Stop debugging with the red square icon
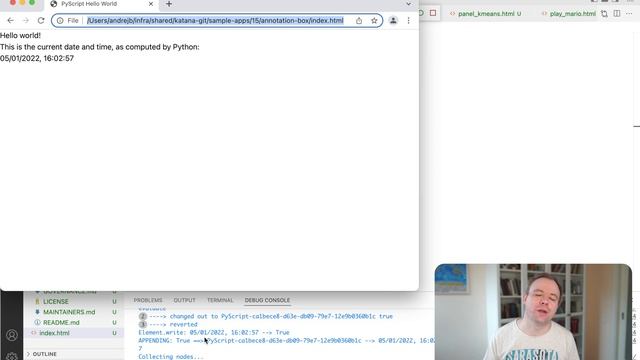 pyautogui.click(x=433, y=13)
